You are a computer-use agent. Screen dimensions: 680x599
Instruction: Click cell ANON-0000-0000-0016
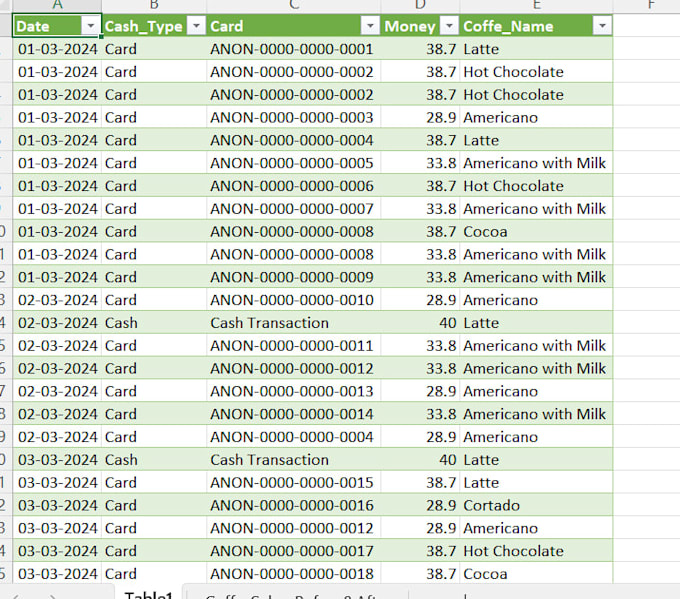click(x=294, y=505)
